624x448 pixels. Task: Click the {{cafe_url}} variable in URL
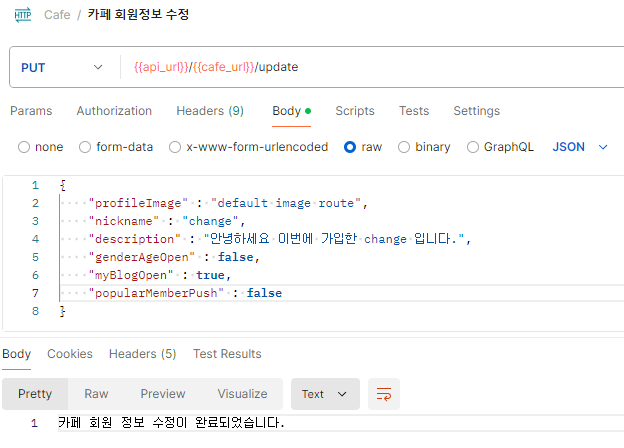pos(224,67)
